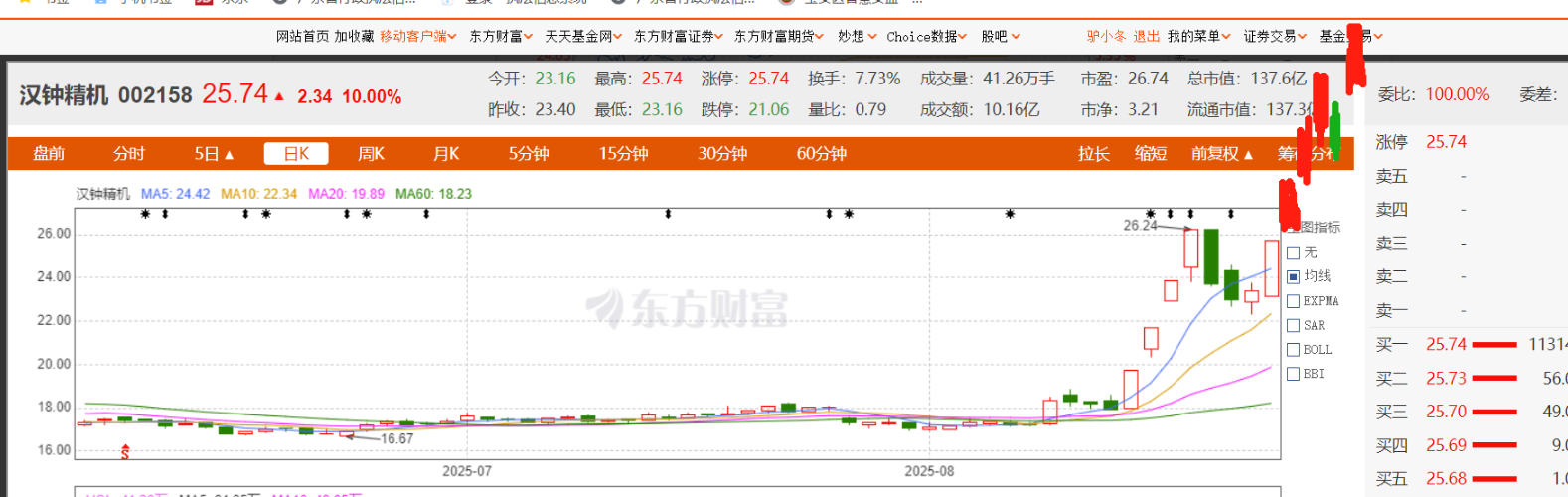Expand the 移动客户端 menu
The image size is (1568, 497).
[x=418, y=36]
